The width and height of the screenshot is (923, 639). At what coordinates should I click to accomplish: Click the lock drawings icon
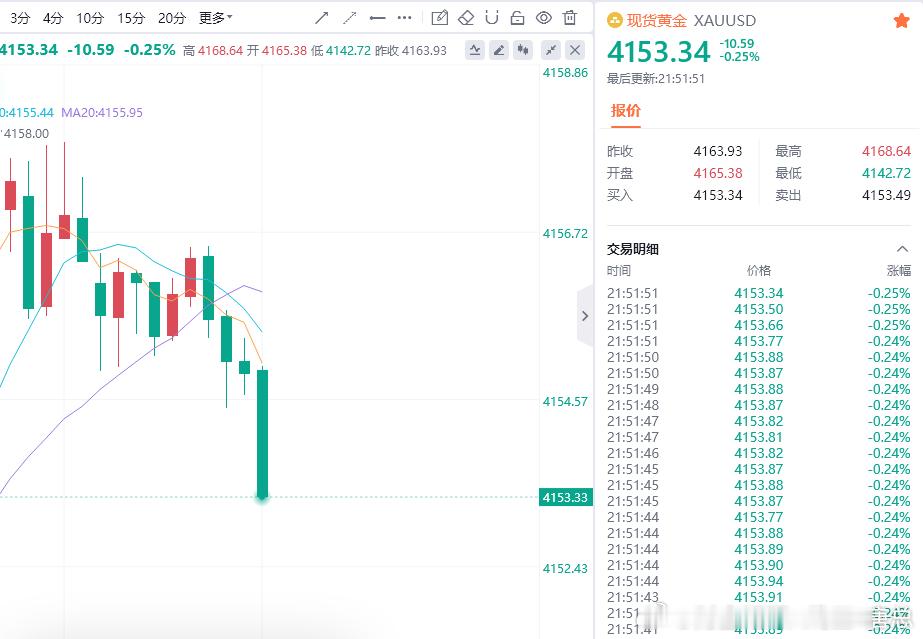tap(518, 17)
